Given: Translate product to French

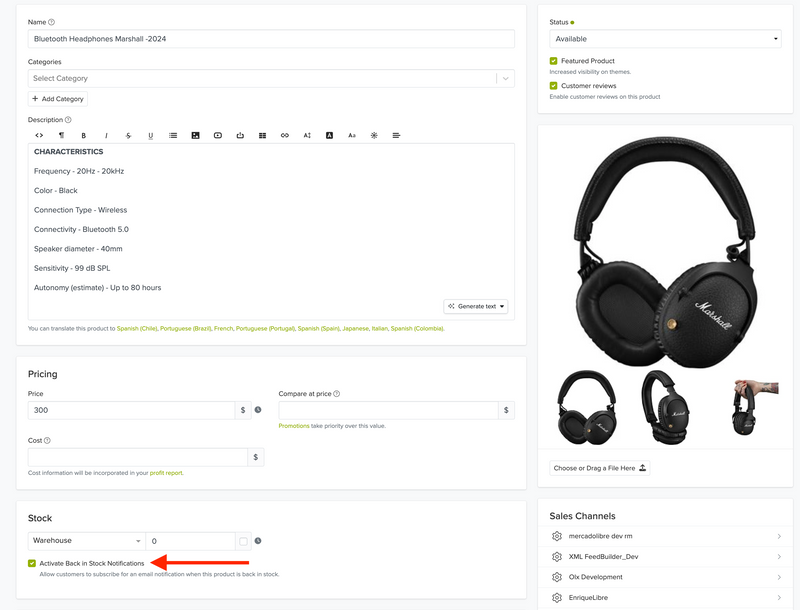Looking at the screenshot, I should point(223,328).
